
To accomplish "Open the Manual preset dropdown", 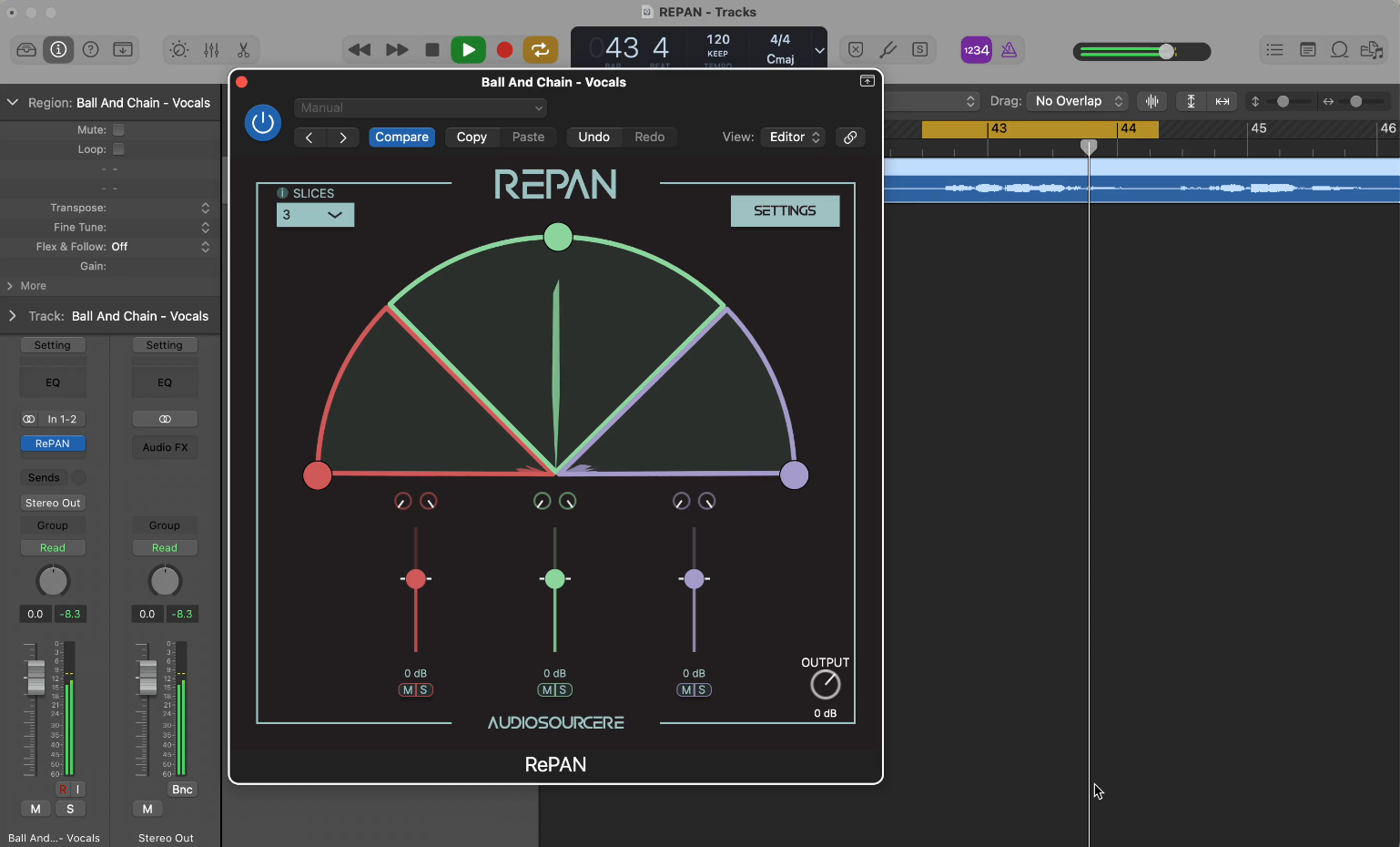I will click(x=421, y=108).
